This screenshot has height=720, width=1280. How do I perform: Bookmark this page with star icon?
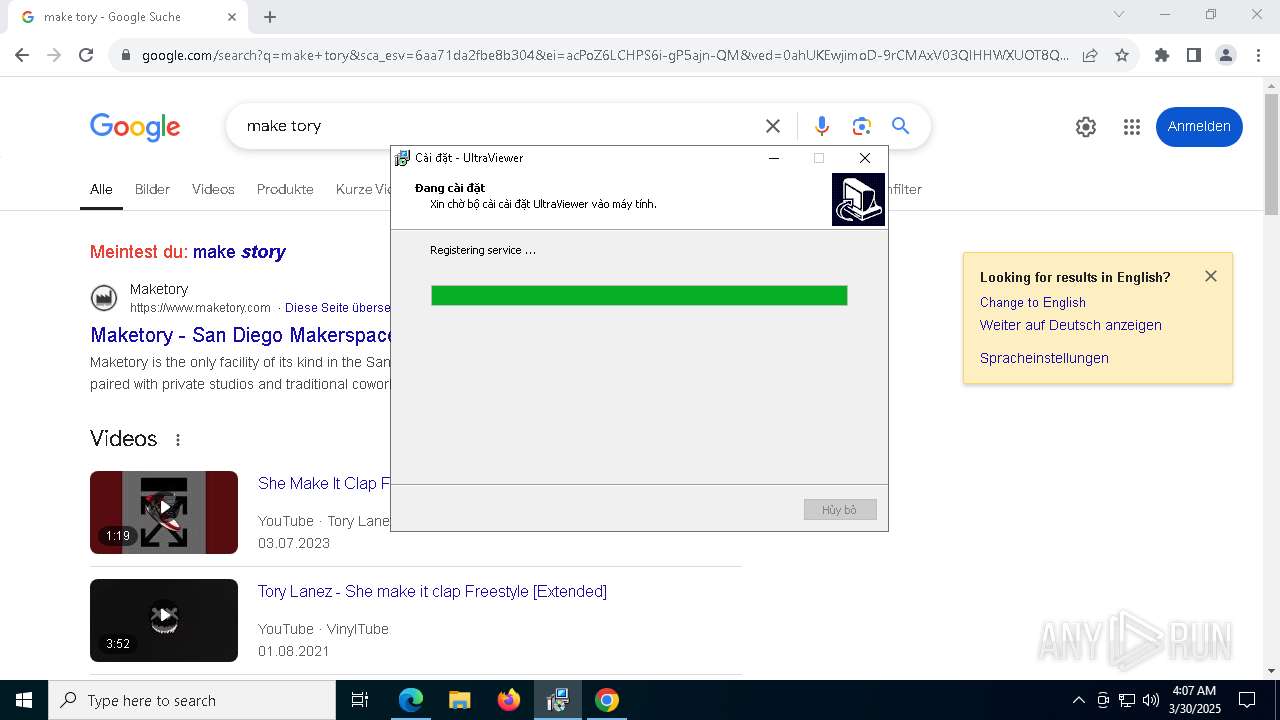[1122, 55]
